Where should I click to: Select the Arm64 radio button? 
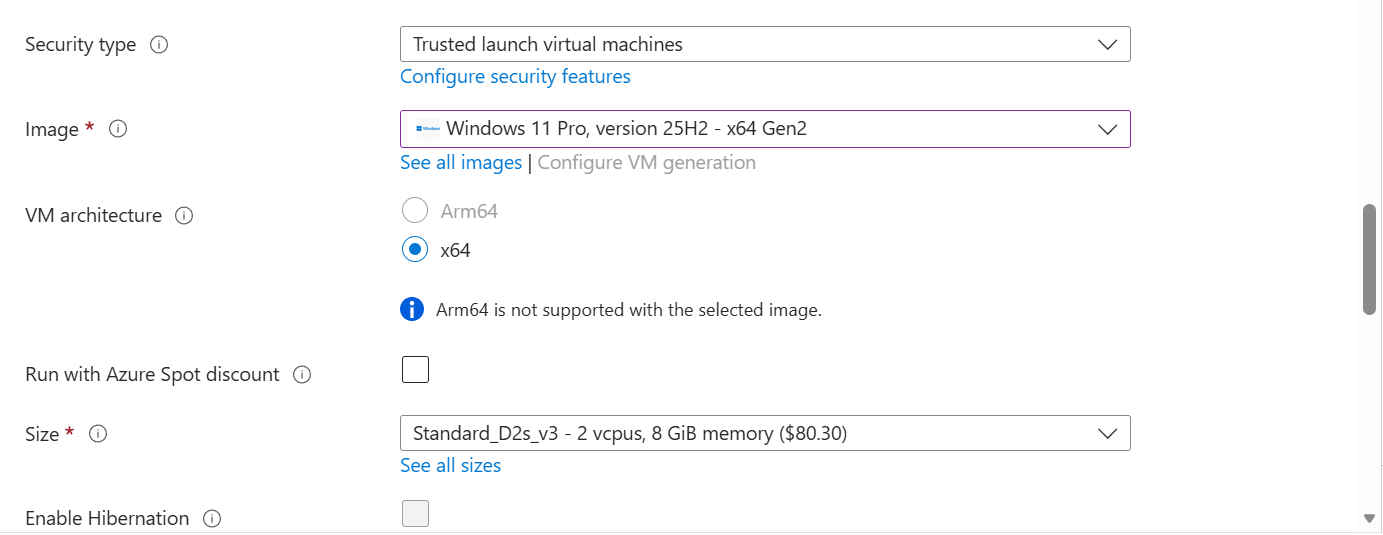click(414, 211)
